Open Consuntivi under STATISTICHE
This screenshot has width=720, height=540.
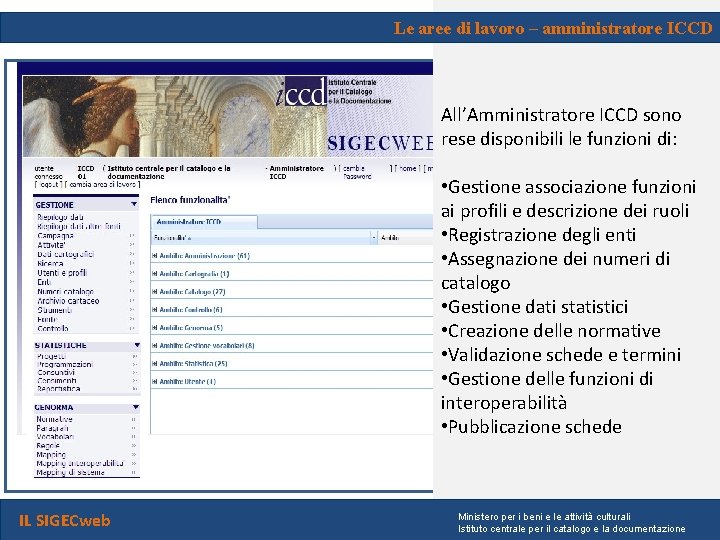(56, 372)
